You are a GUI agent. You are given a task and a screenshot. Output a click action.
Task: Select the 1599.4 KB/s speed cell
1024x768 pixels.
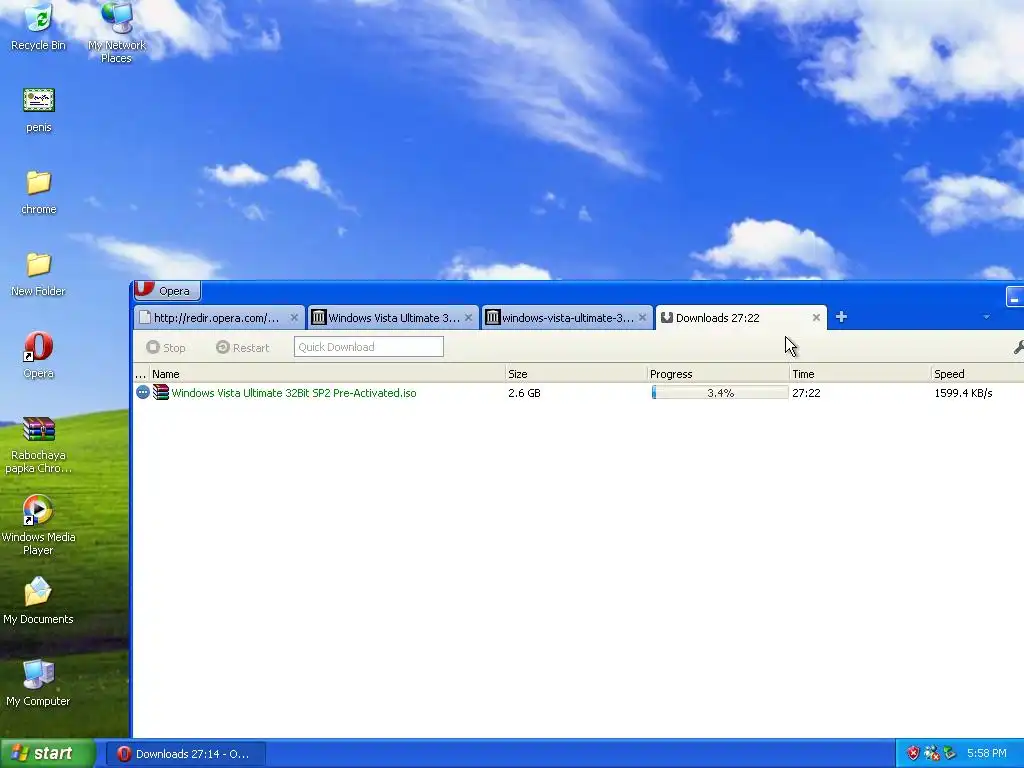(963, 393)
